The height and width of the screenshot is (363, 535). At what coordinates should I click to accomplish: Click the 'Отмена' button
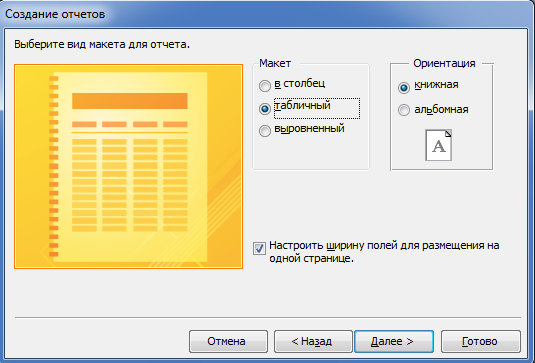(228, 341)
